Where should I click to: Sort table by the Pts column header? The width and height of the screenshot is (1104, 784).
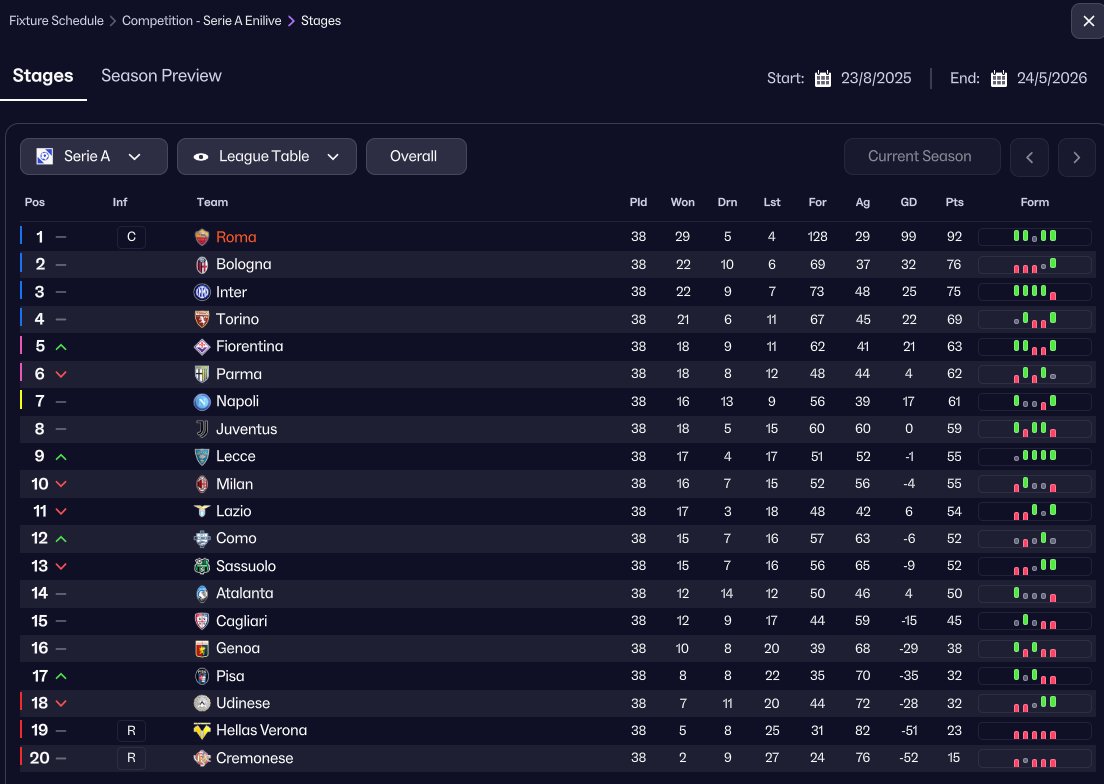point(954,202)
